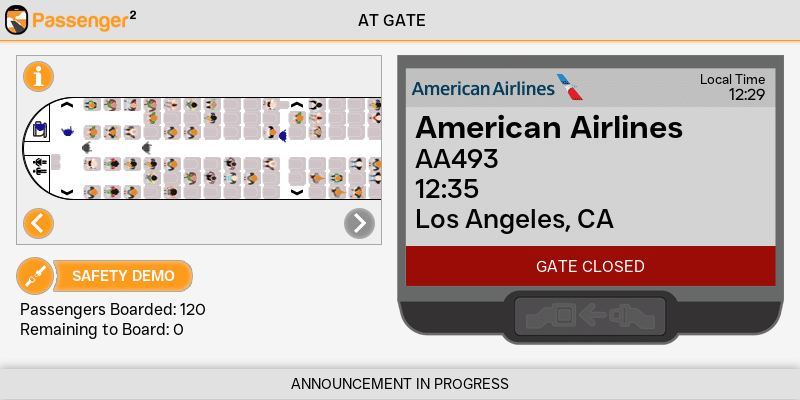The image size is (800, 400).
Task: Click the blue flight attendant near cockpit
Action: (67, 131)
